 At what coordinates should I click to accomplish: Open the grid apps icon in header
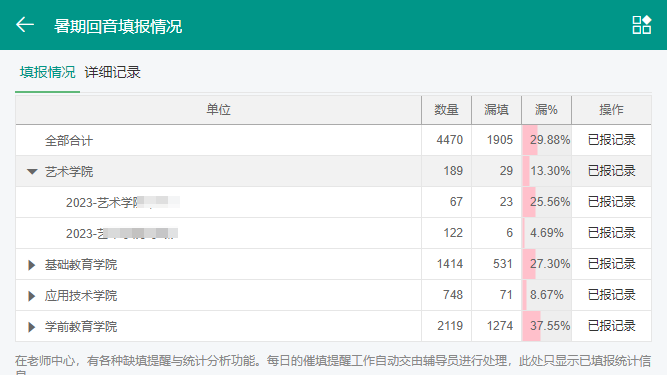click(641, 25)
